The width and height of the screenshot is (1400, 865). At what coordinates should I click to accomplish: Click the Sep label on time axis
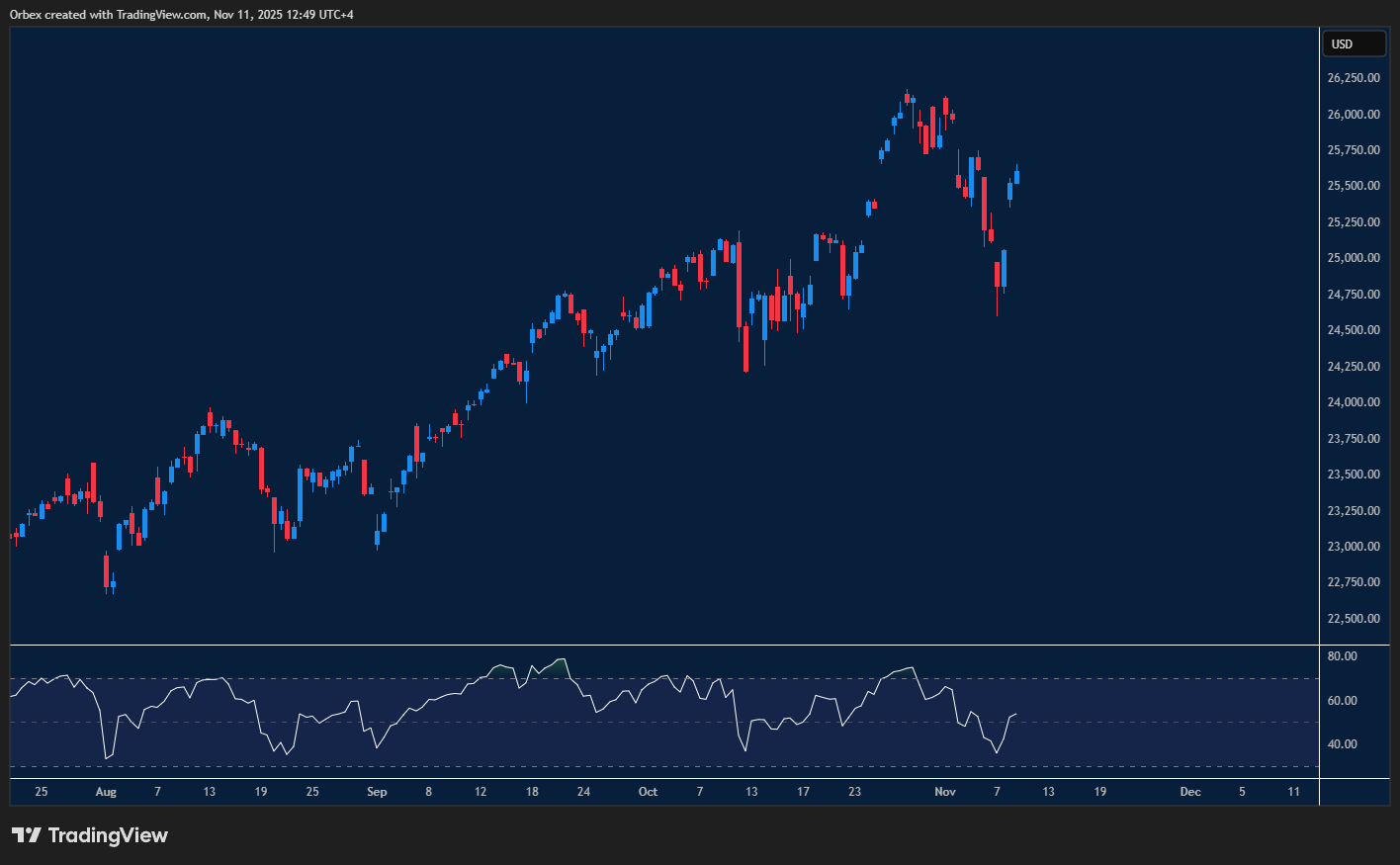pos(377,792)
